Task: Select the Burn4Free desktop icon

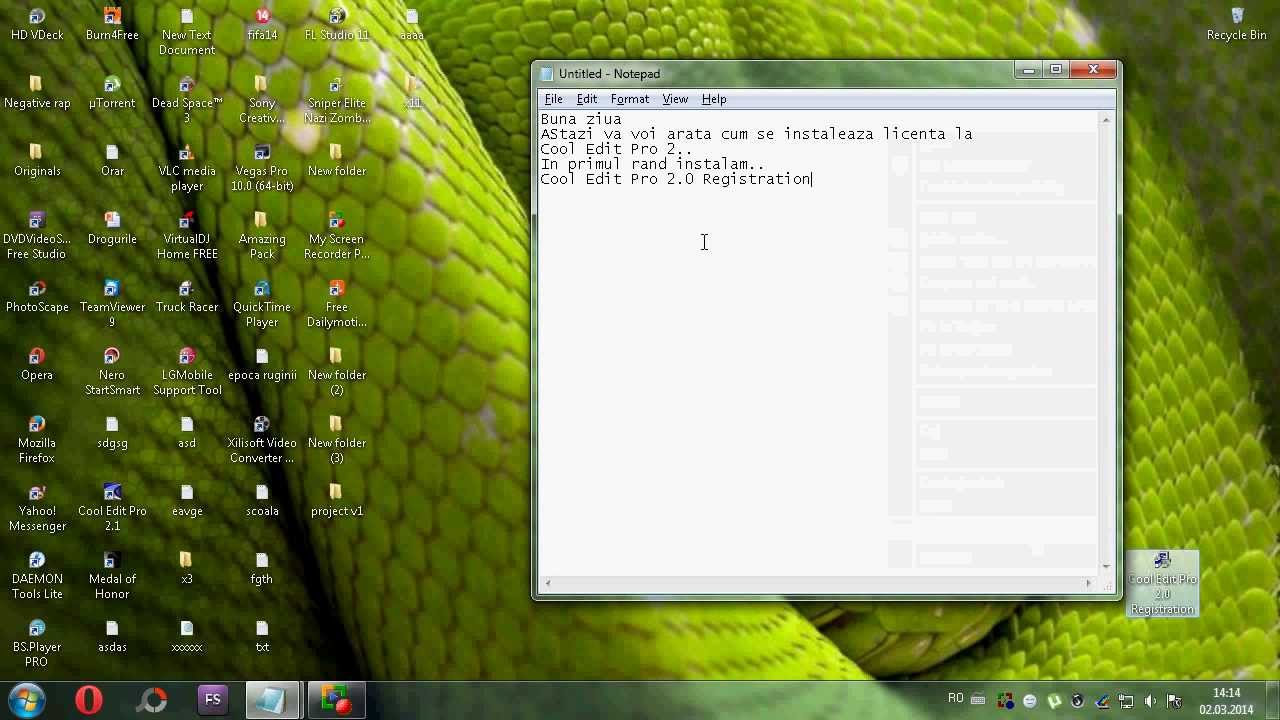Action: pyautogui.click(x=112, y=25)
